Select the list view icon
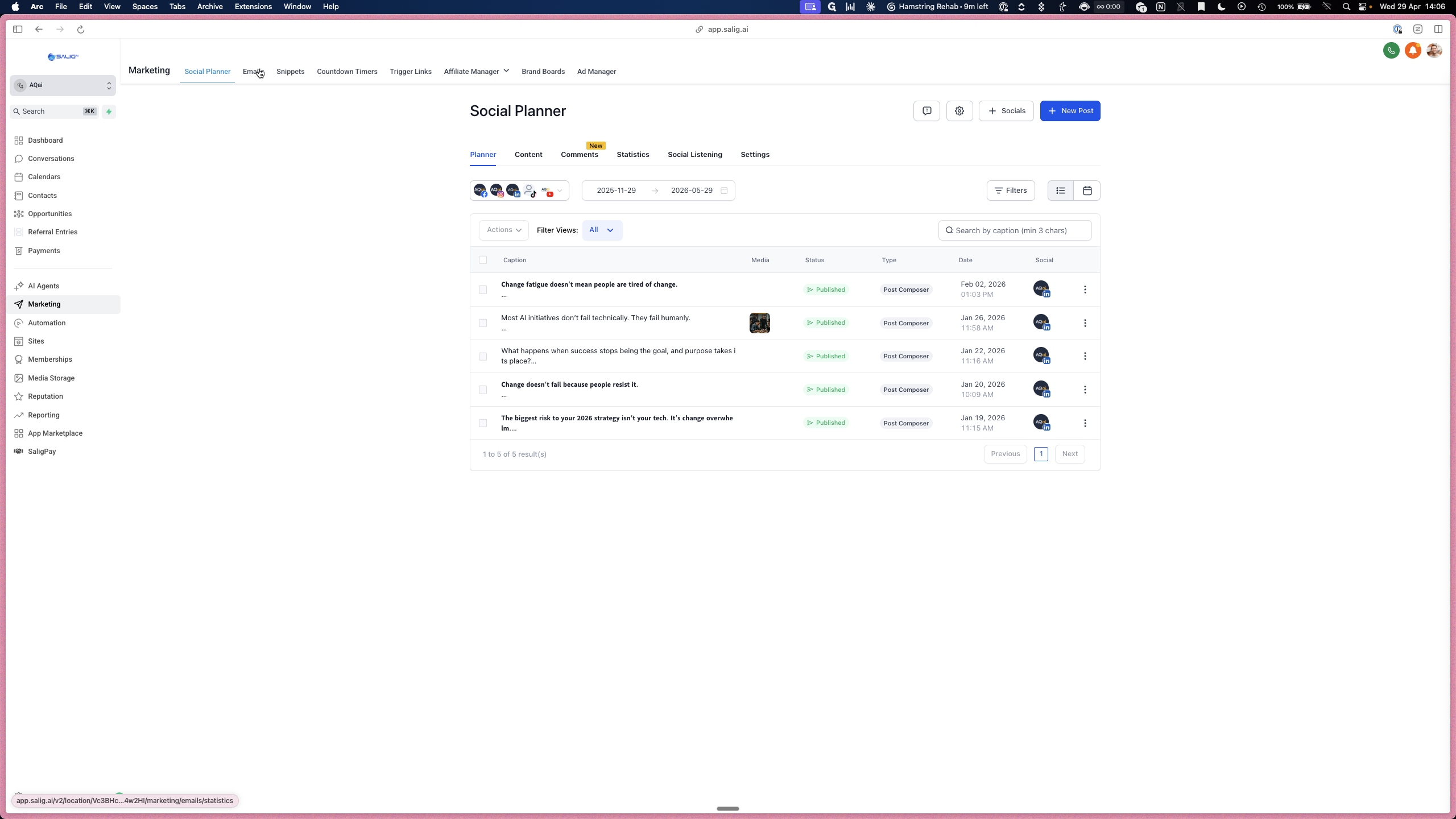 (x=1061, y=191)
